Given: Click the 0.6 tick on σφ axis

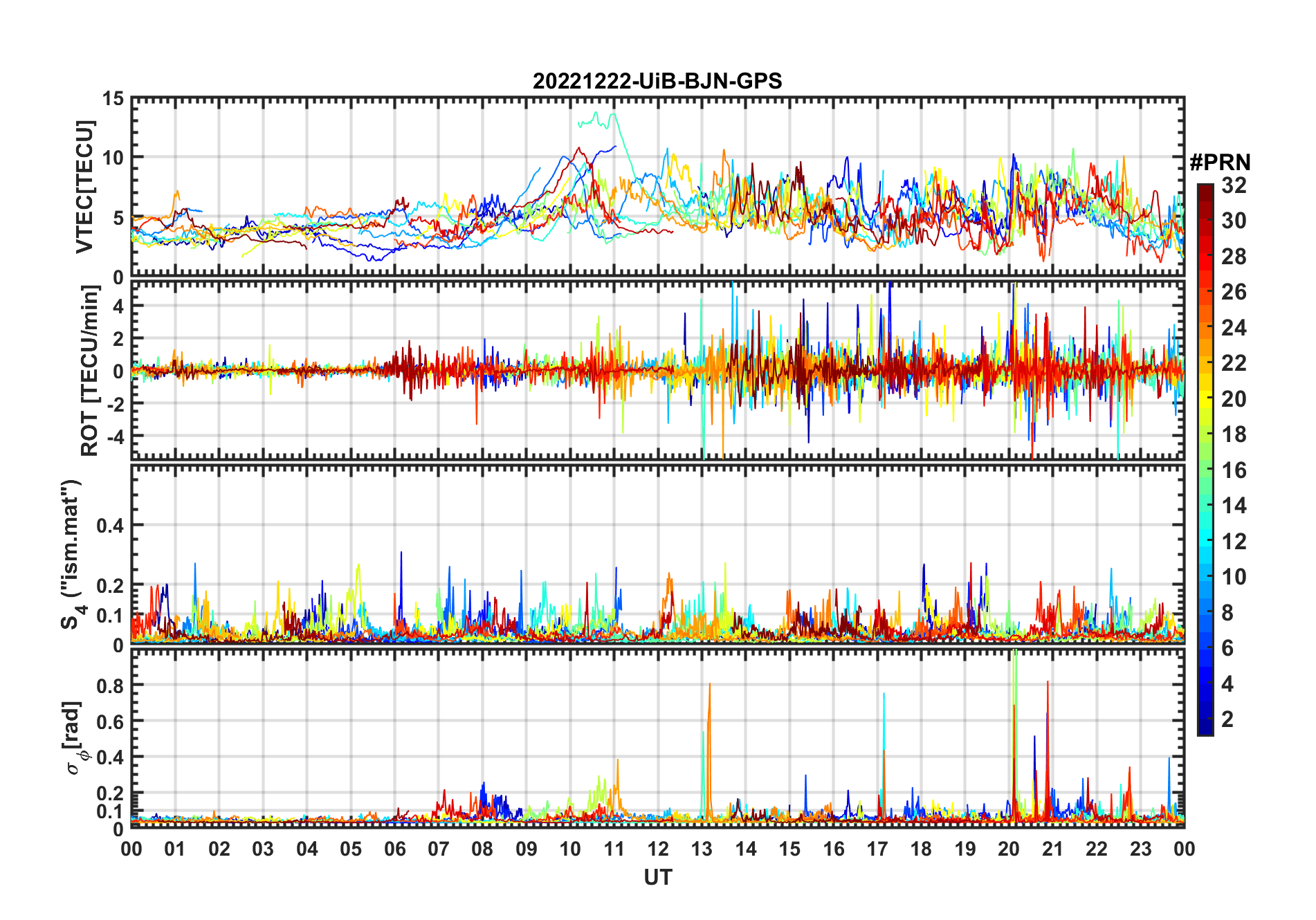Looking at the screenshot, I should pos(111,721).
